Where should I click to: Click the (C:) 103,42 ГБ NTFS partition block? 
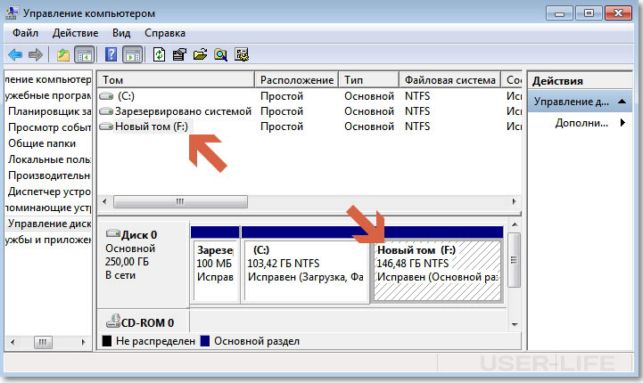click(x=306, y=271)
